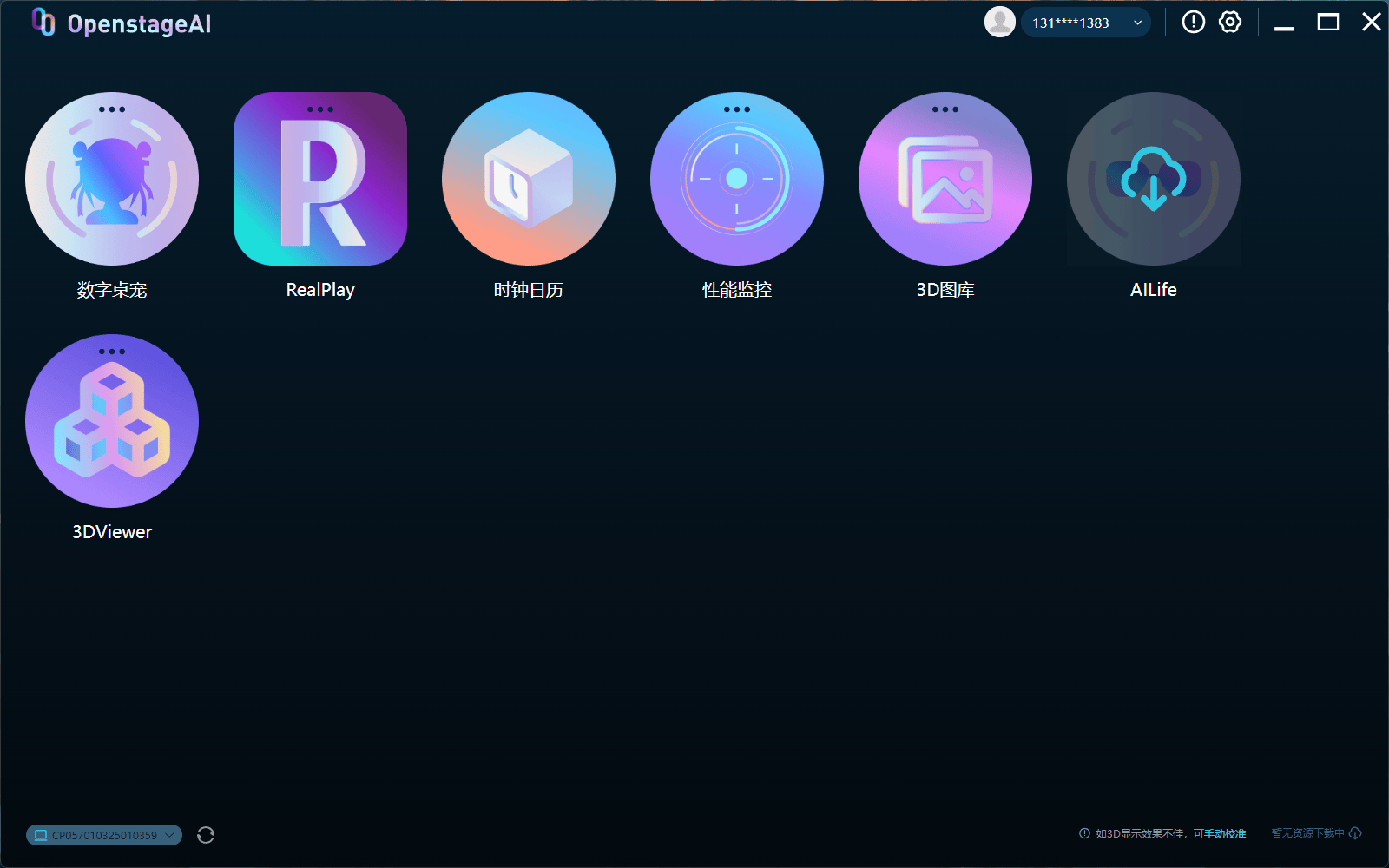The width and height of the screenshot is (1389, 868).
Task: Click the 暂无资源下载中 download status text
Action: [x=1307, y=833]
